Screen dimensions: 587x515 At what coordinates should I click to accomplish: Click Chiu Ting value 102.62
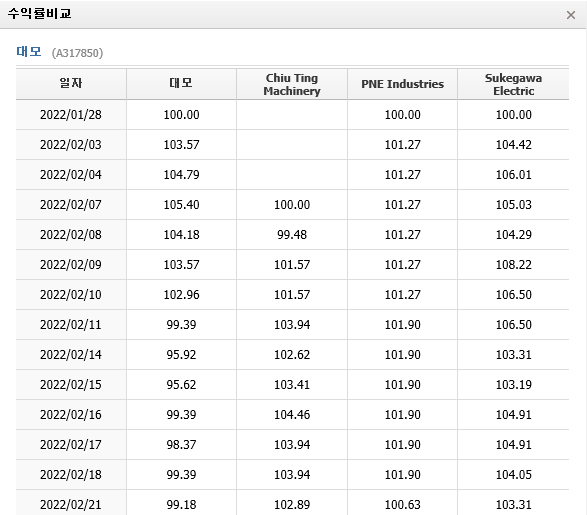(x=292, y=354)
